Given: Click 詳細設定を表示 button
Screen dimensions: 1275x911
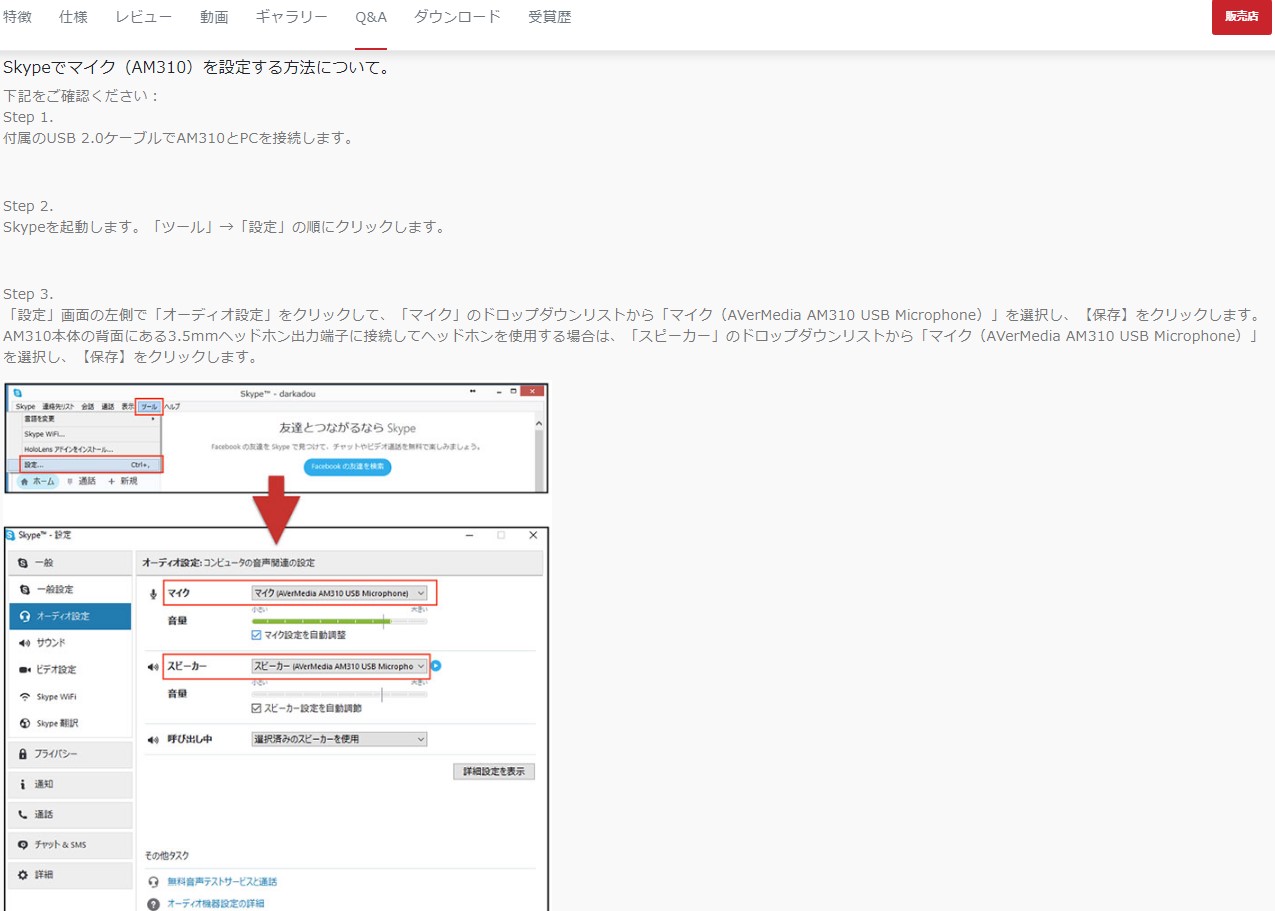Looking at the screenshot, I should [494, 772].
